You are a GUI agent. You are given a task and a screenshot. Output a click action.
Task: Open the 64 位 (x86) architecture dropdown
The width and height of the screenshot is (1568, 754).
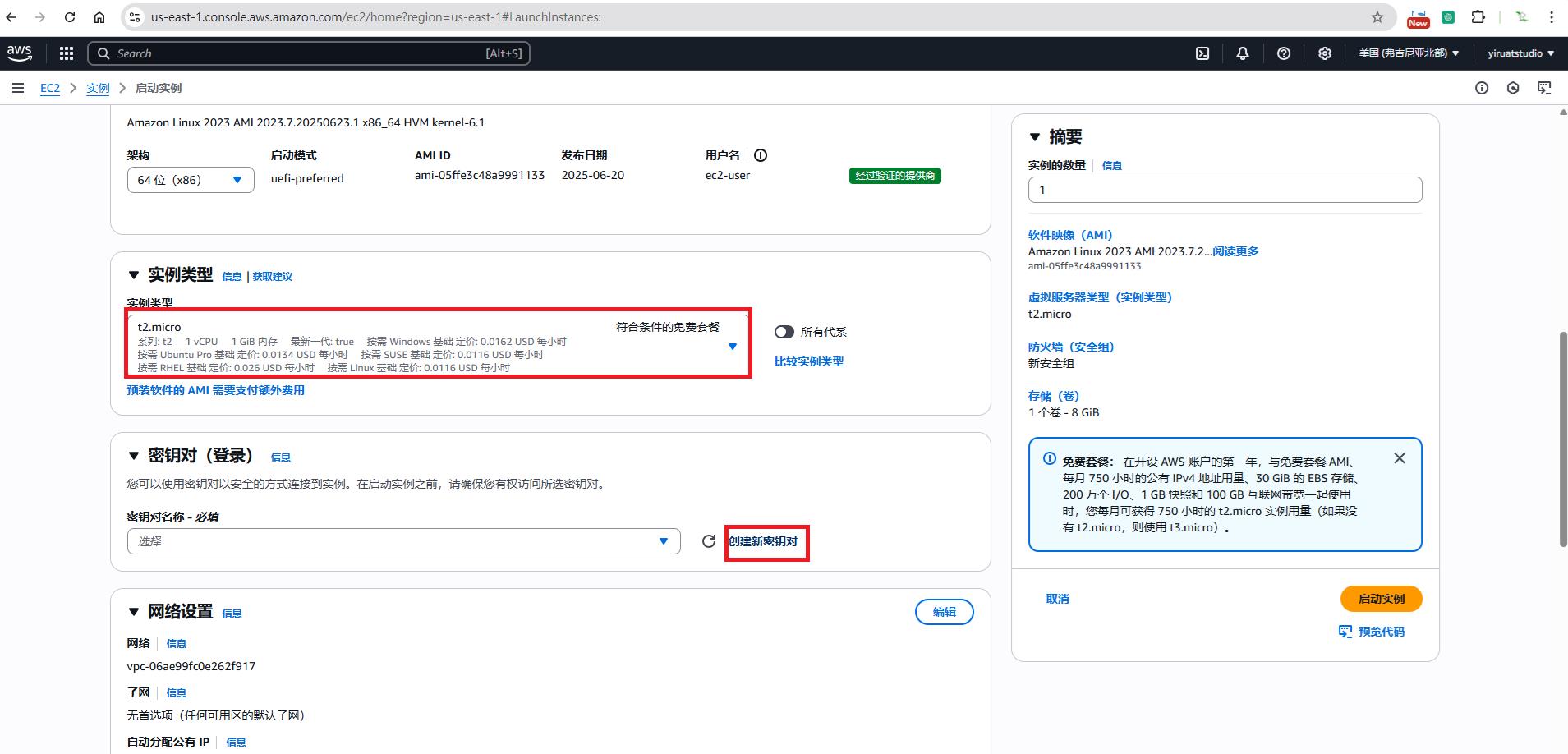[191, 180]
